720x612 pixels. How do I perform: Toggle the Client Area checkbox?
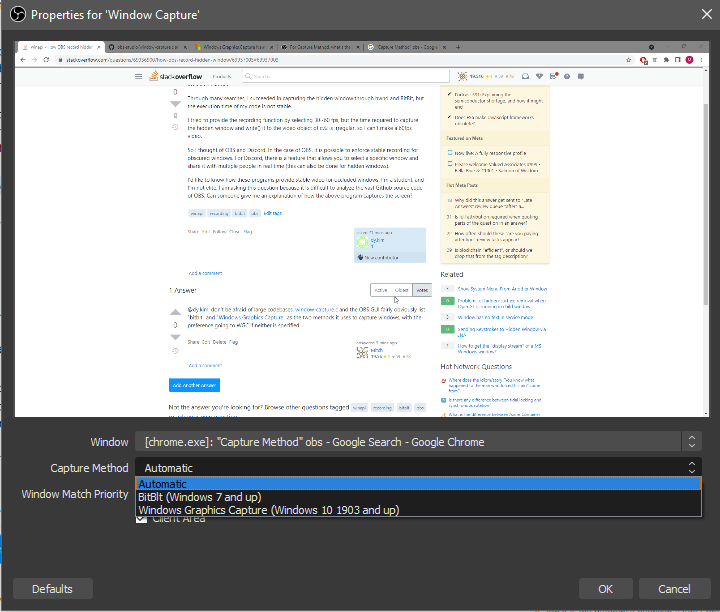click(141, 519)
